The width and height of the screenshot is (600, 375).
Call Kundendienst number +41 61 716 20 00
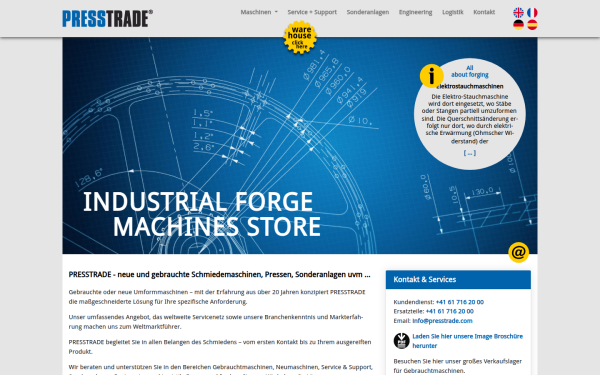point(460,302)
